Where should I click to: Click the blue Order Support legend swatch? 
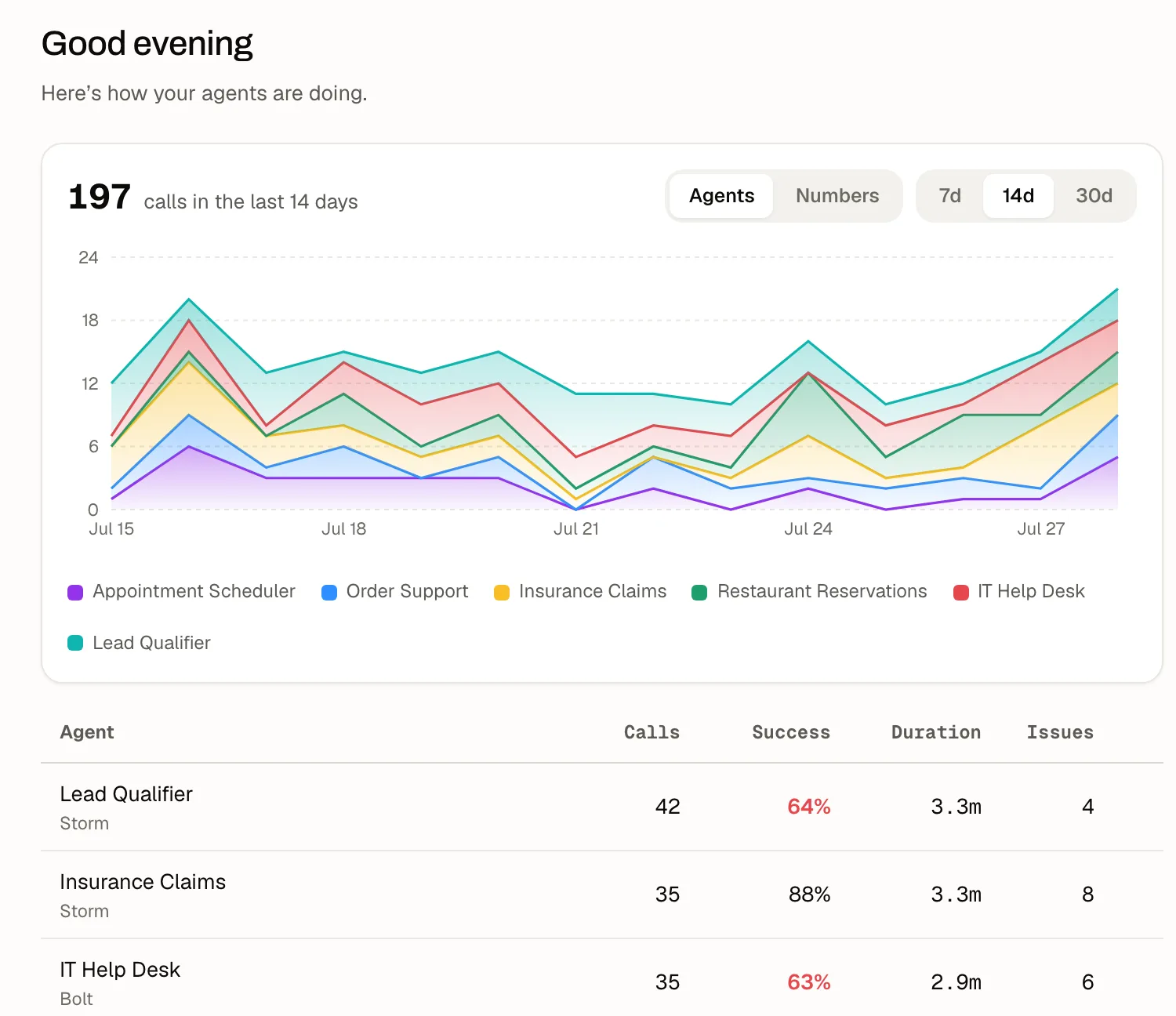[329, 593]
